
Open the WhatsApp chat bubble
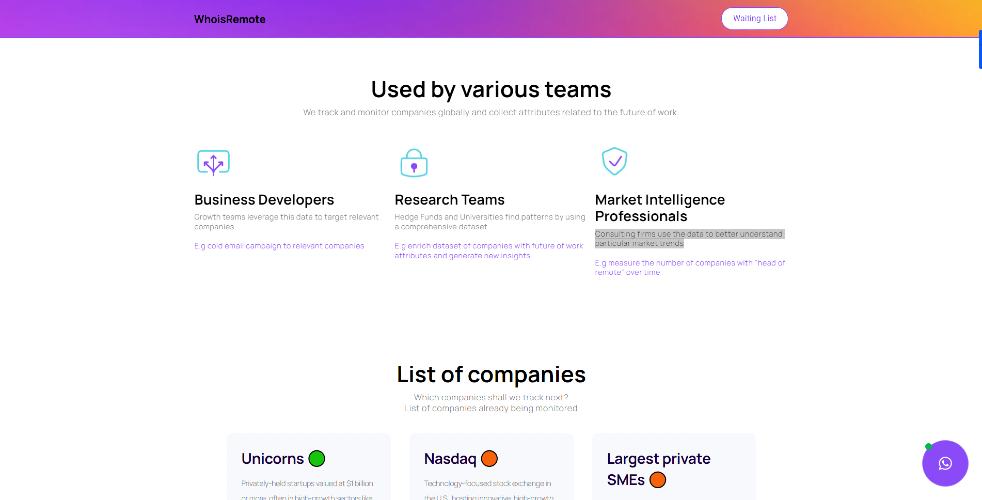click(945, 463)
